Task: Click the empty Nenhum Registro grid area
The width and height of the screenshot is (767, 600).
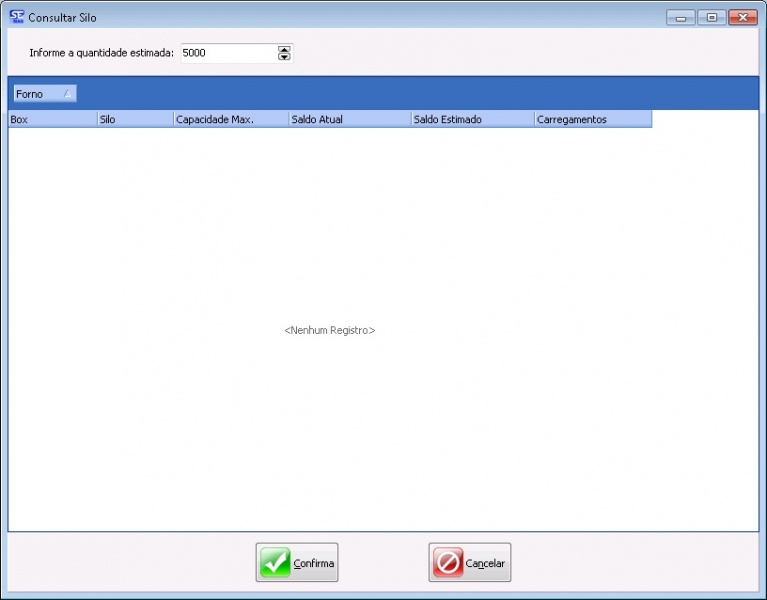Action: [x=330, y=330]
